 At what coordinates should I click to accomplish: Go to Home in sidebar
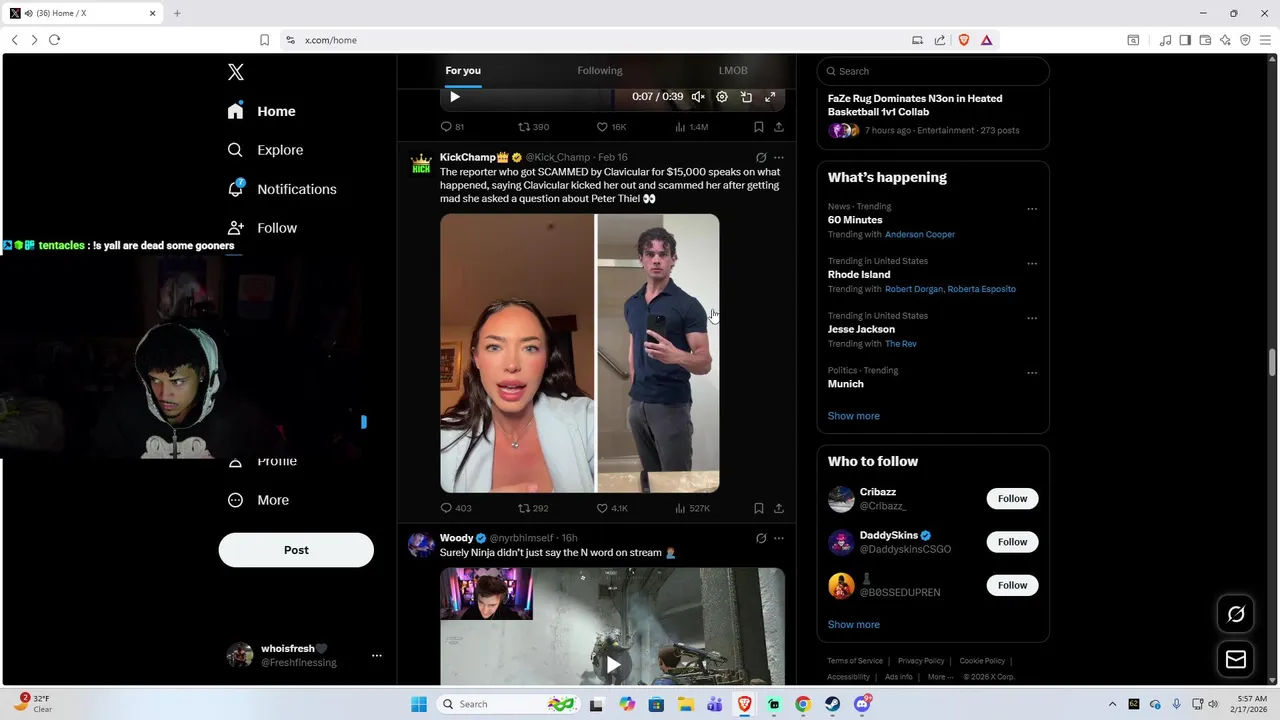pyautogui.click(x=261, y=111)
